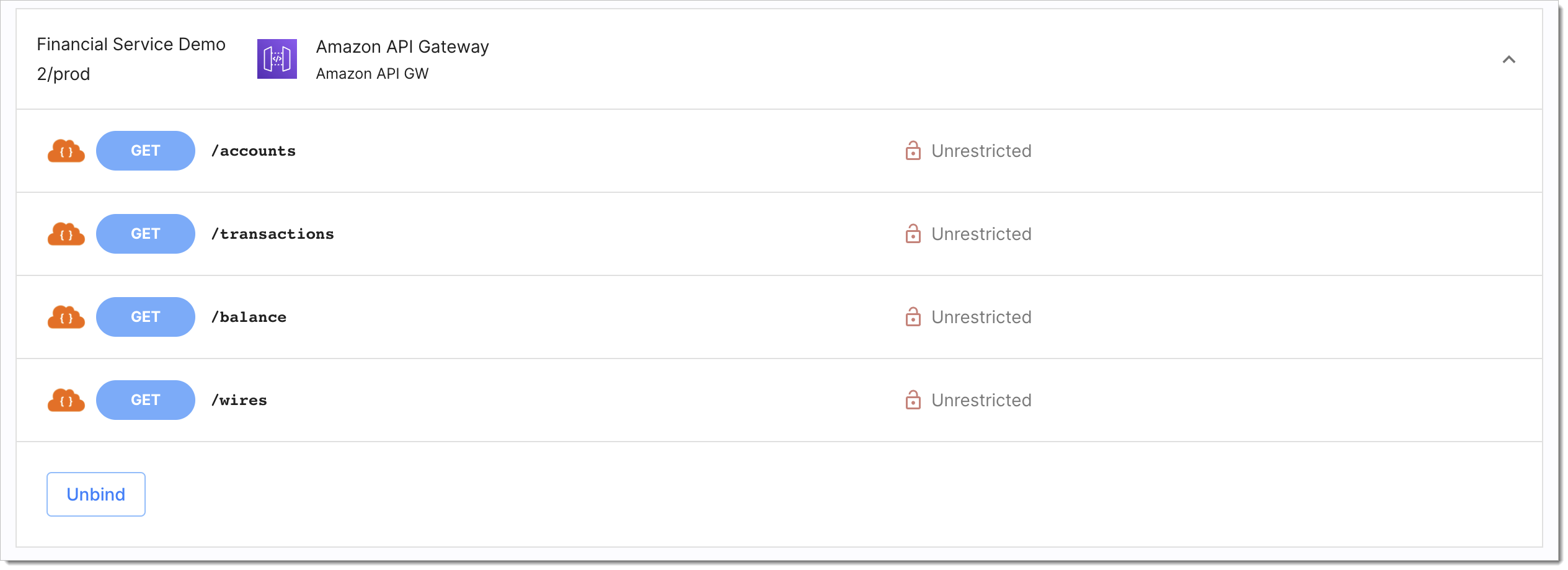Click the Amazon API Gateway purple icon

pos(277,59)
